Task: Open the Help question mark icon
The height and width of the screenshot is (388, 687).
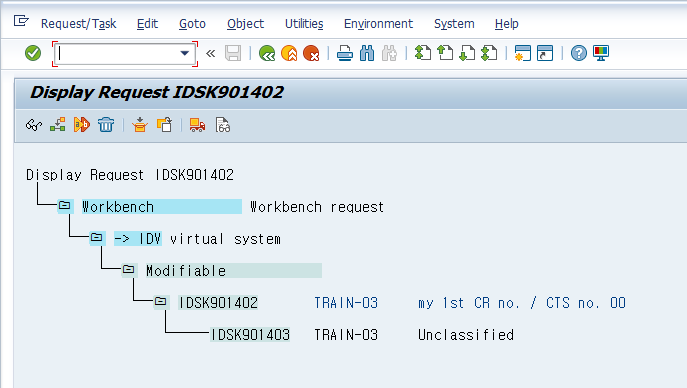Action: pyautogui.click(x=579, y=53)
